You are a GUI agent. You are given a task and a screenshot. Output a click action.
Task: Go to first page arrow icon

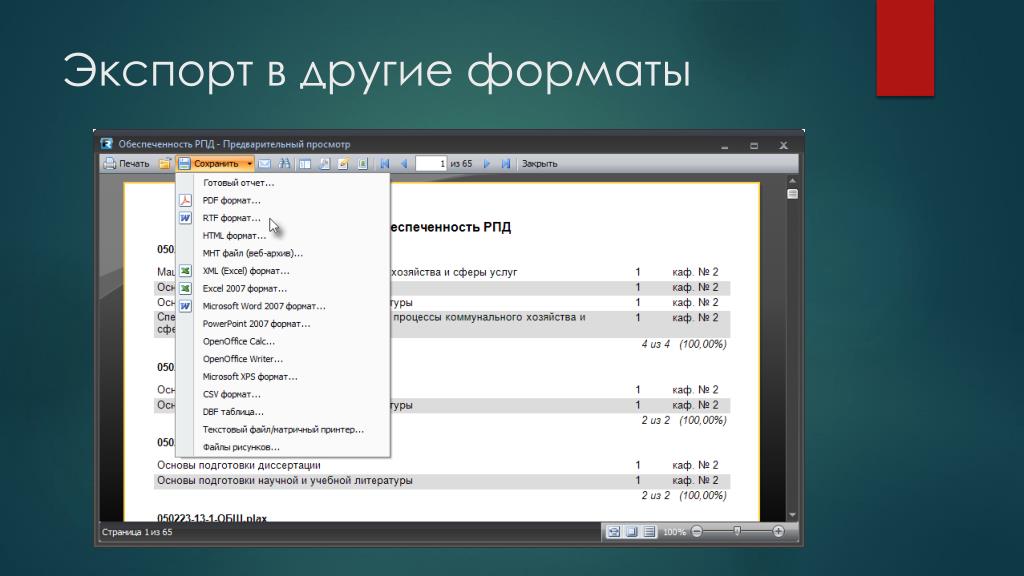tap(385, 164)
